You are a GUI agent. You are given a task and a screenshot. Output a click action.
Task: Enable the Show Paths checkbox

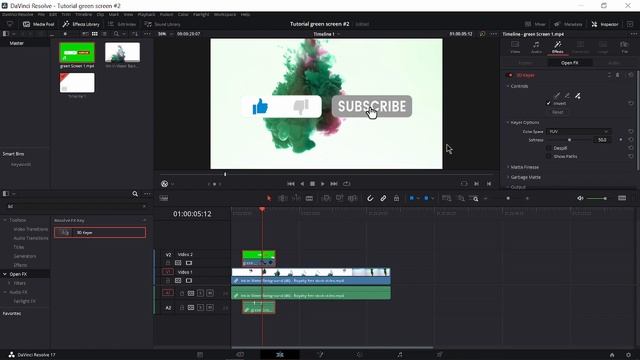549,156
